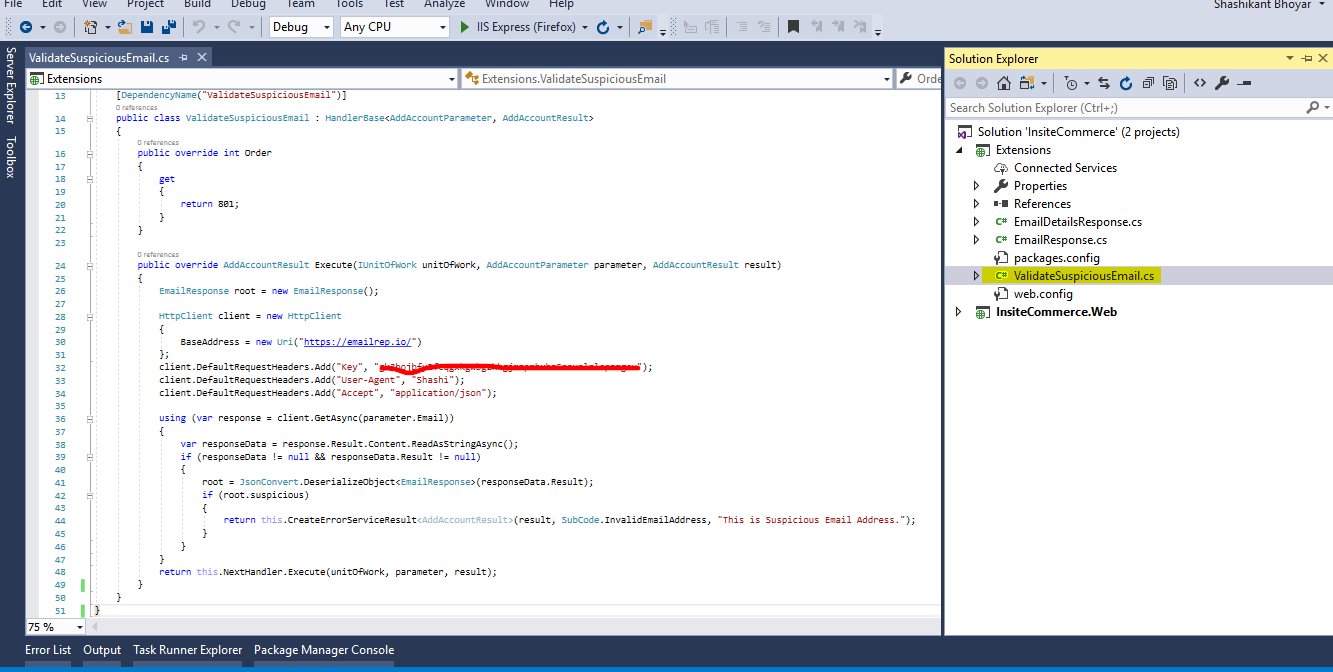Click Save All in the toolbar
The height and width of the screenshot is (672, 1333).
click(x=170, y=27)
